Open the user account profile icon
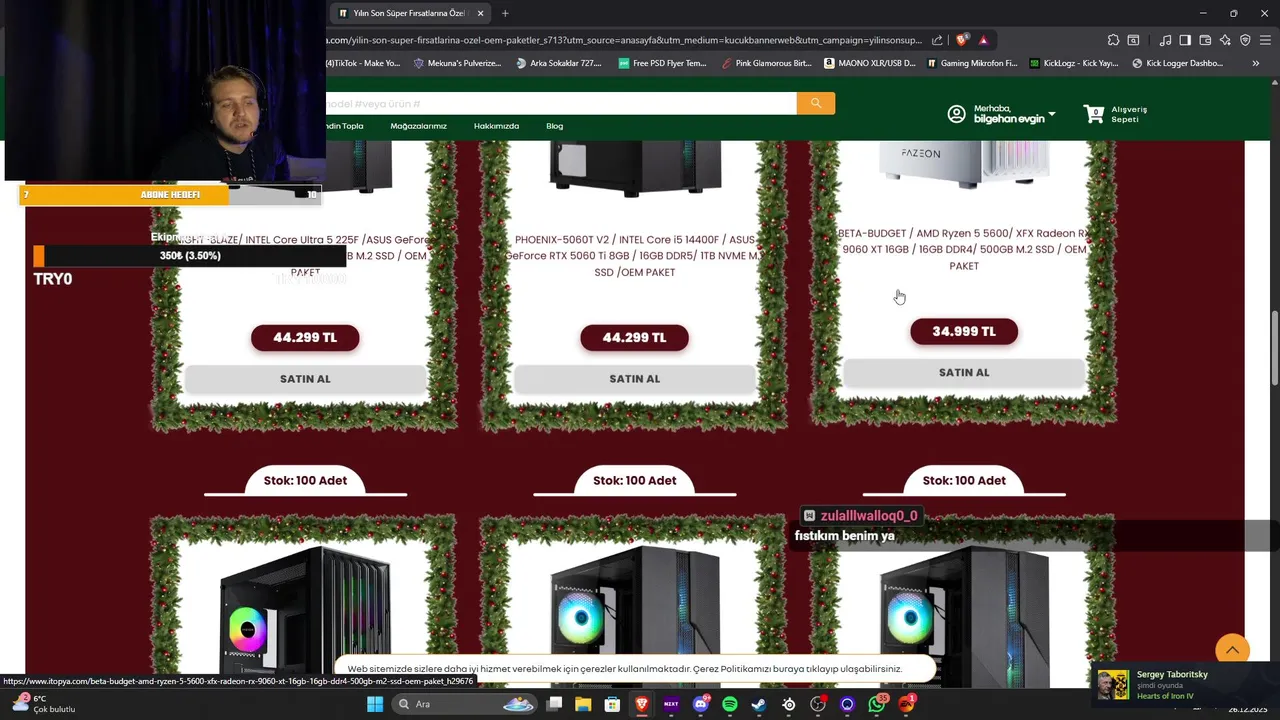Viewport: 1280px width, 720px height. coord(957,114)
